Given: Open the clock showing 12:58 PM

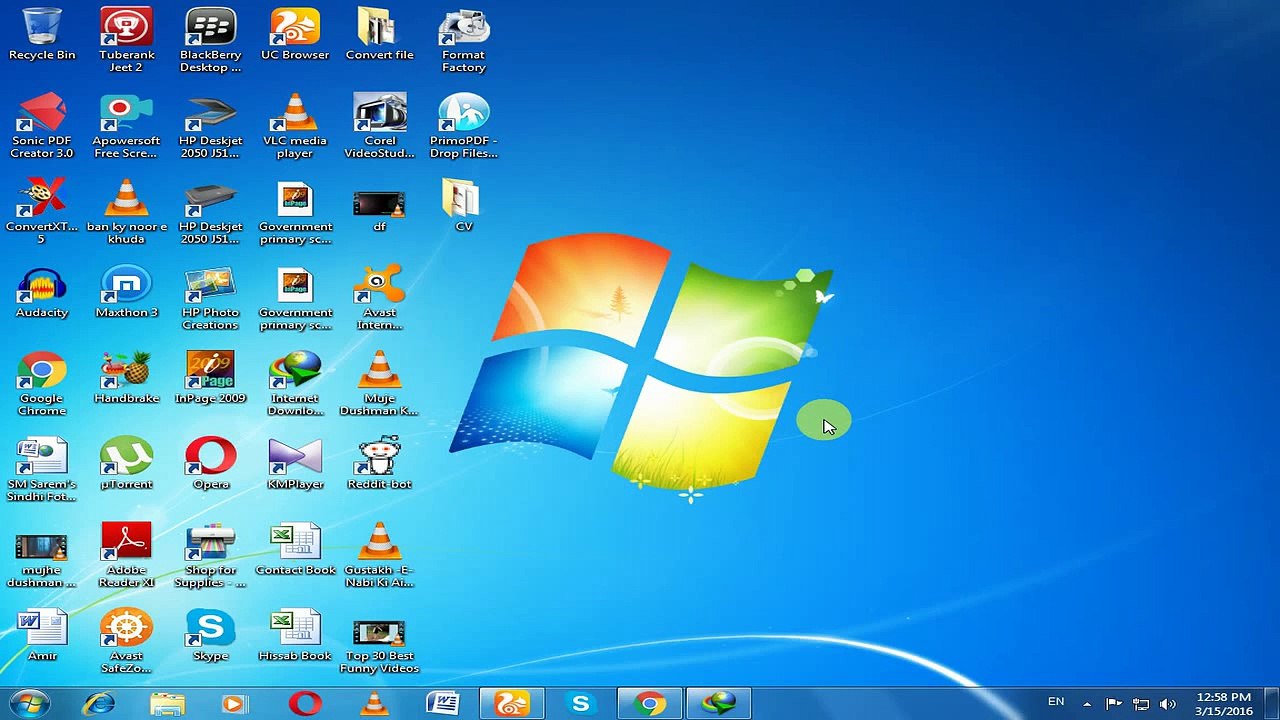Looking at the screenshot, I should pyautogui.click(x=1224, y=704).
